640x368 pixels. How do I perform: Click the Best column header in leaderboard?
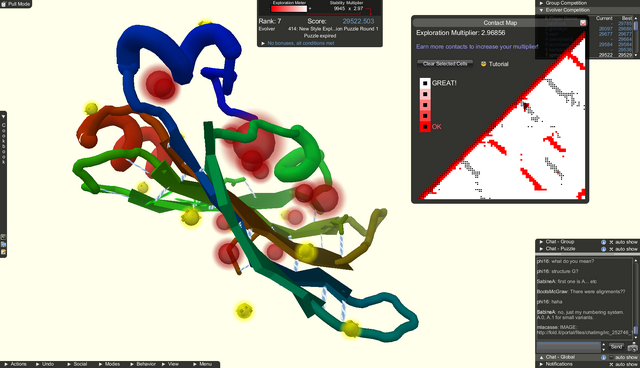627,18
